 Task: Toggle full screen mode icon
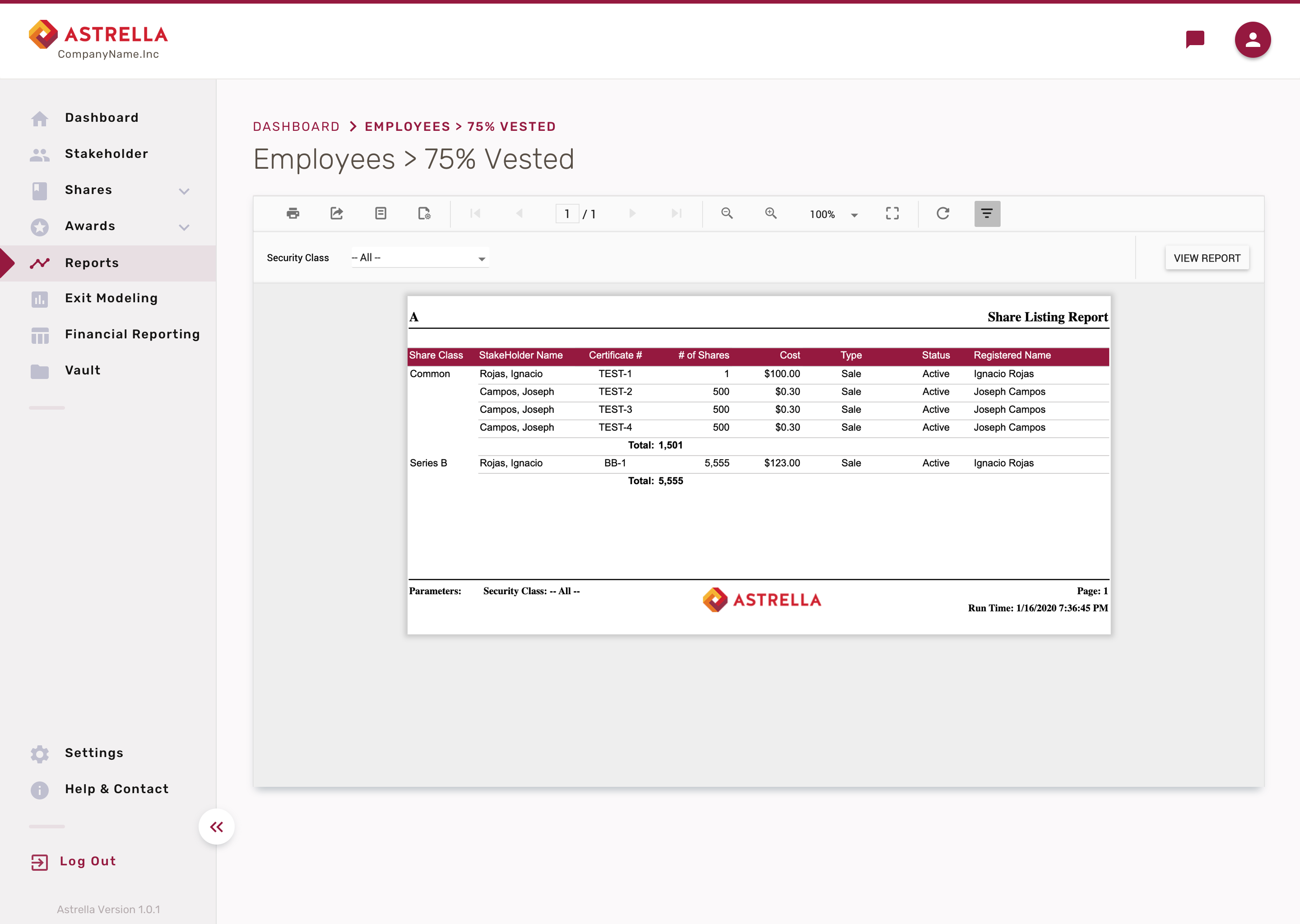[x=892, y=213]
